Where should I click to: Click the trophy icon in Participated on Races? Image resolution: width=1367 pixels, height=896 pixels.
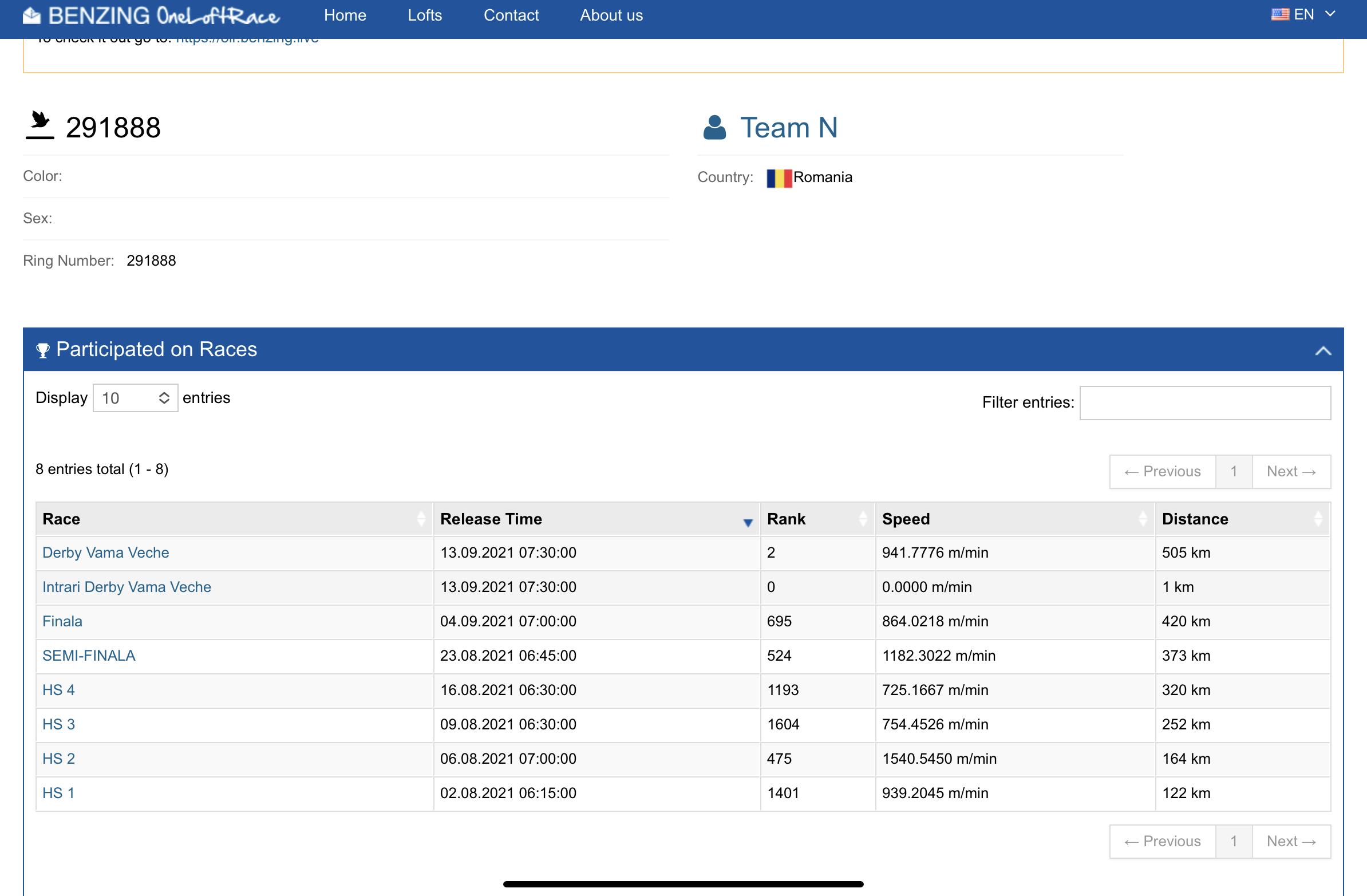(42, 350)
